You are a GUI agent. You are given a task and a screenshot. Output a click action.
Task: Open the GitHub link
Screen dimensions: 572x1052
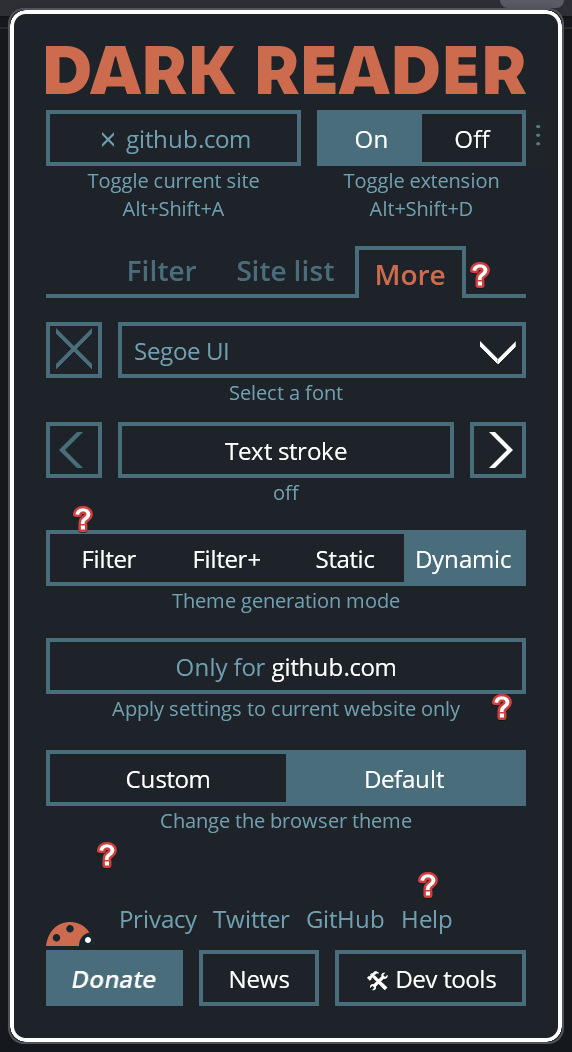click(345, 919)
